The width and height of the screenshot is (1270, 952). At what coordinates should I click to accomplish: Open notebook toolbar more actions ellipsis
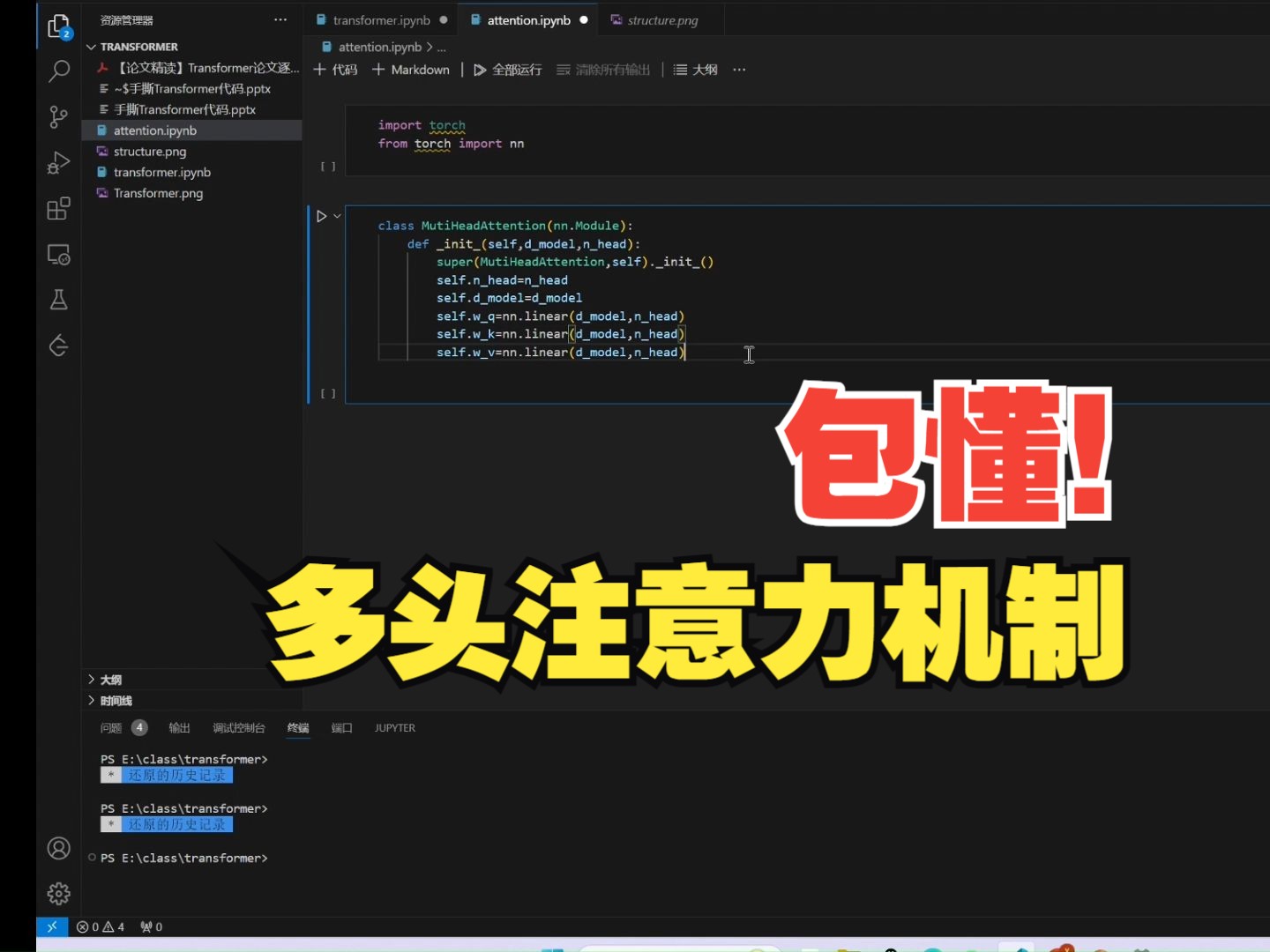click(739, 70)
